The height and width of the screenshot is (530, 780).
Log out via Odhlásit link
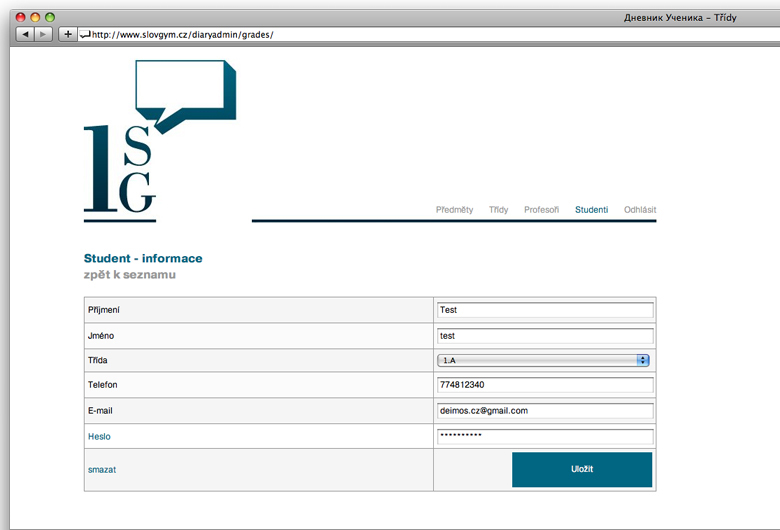point(640,210)
